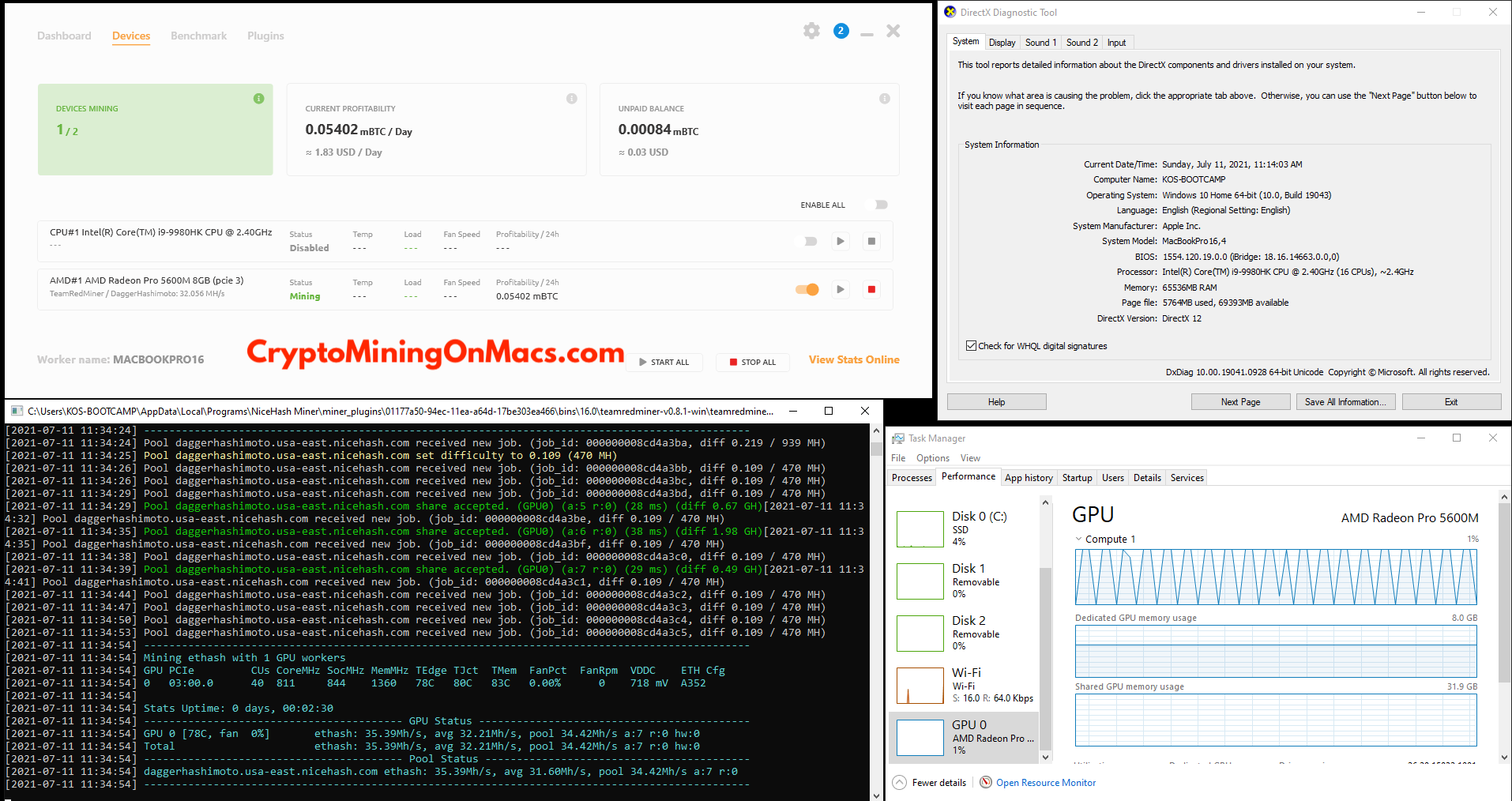Viewport: 1512px width, 801px height.
Task: Maximize the teamredminer console window
Action: click(829, 411)
